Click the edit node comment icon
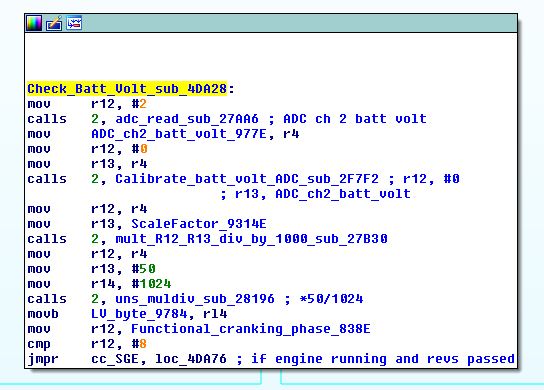Viewport: 544px width, 390px height. [x=54, y=23]
